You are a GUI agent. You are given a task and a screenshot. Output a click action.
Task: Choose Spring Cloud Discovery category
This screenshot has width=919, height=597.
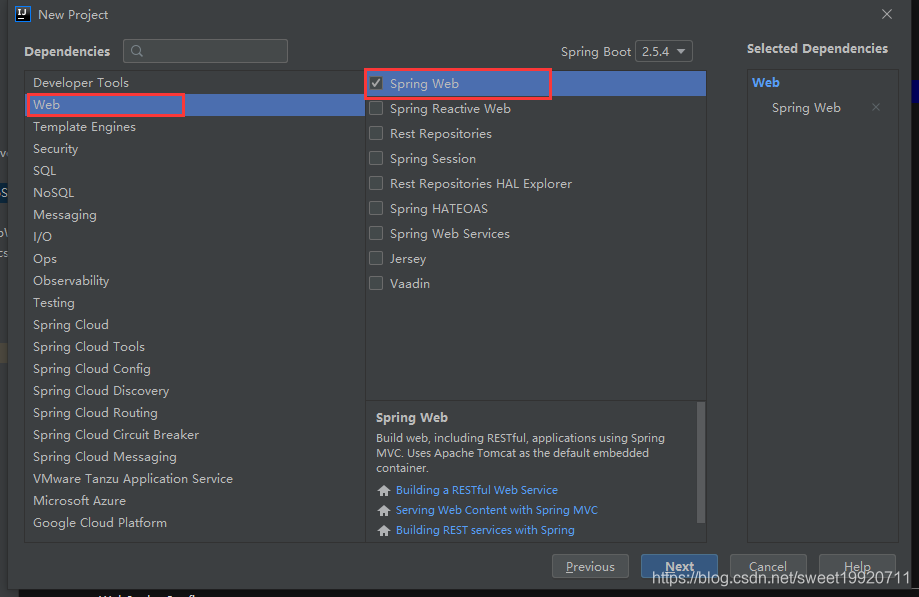pos(195,391)
